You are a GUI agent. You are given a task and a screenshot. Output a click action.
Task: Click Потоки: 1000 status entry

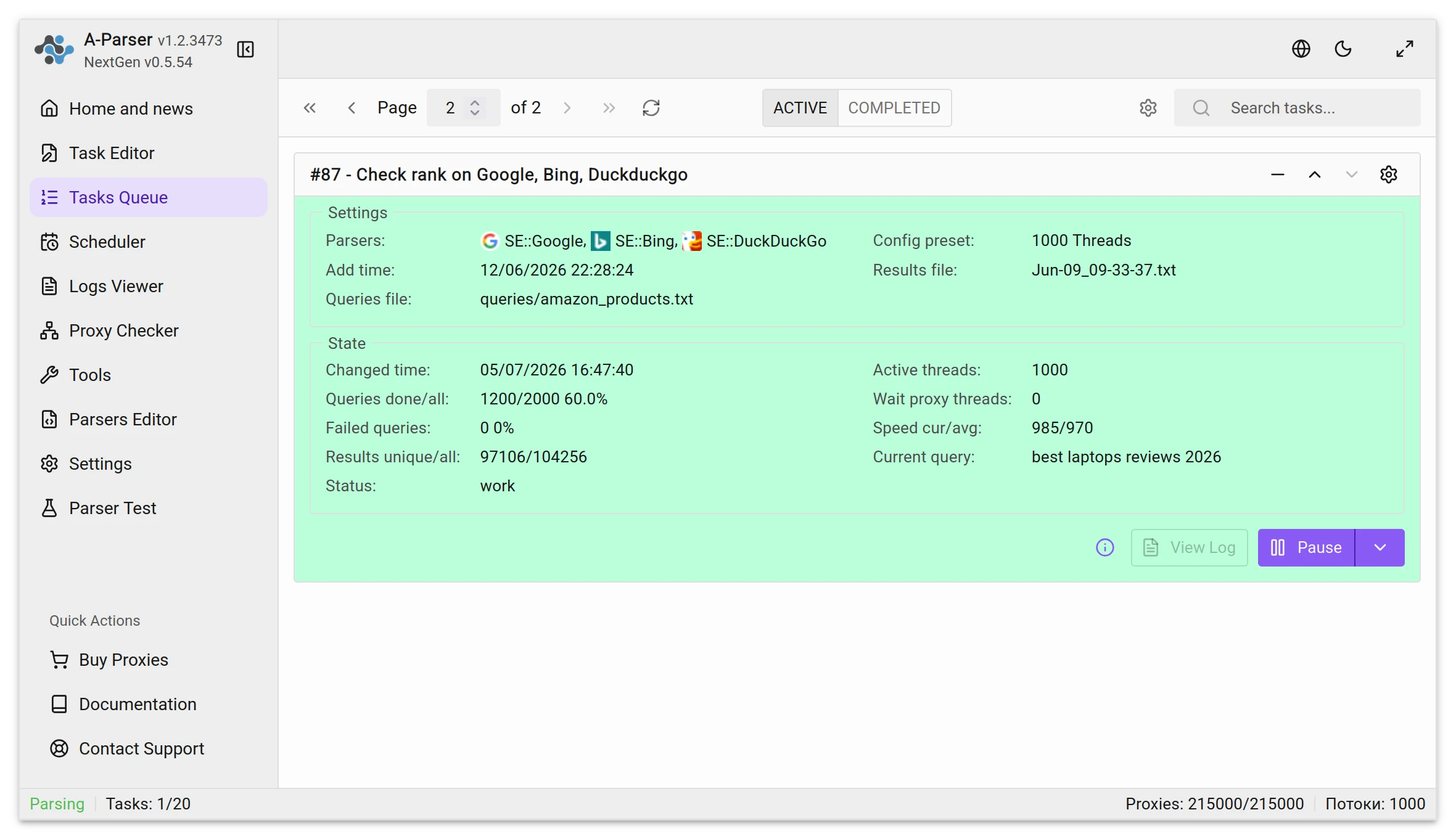(x=1375, y=804)
